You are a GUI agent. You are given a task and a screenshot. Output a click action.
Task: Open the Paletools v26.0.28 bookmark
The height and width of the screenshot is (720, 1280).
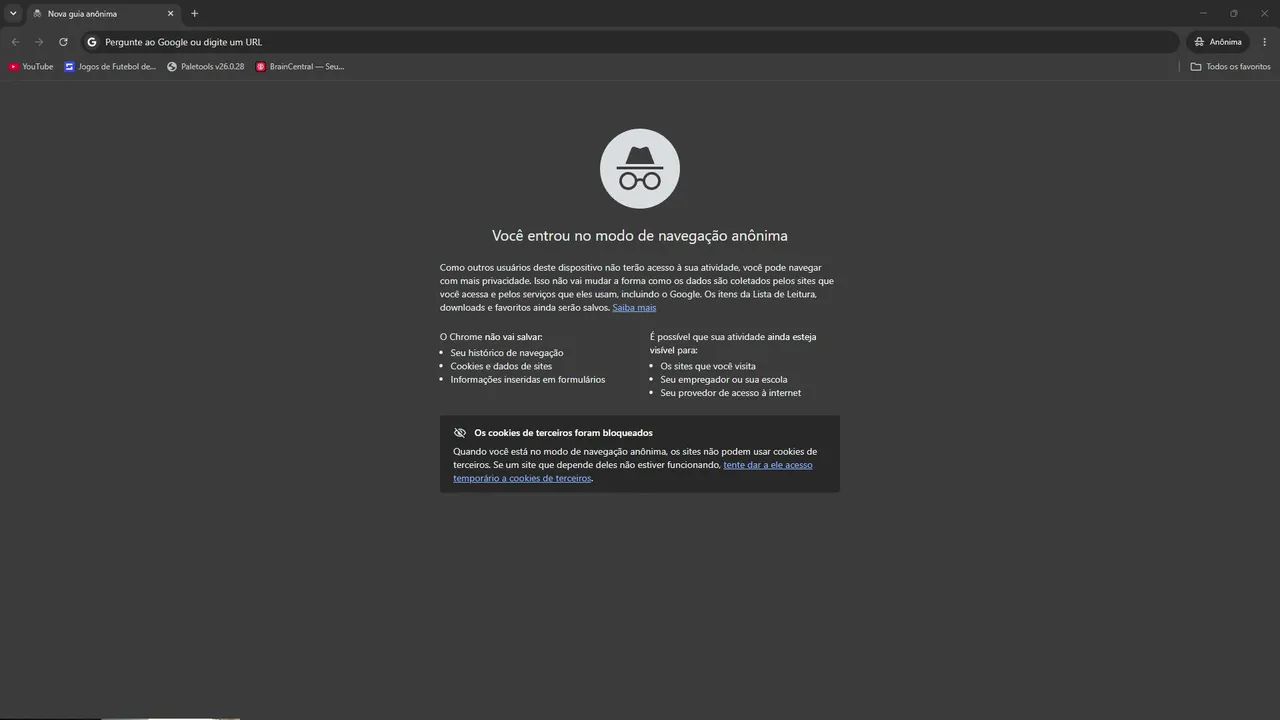click(x=206, y=67)
